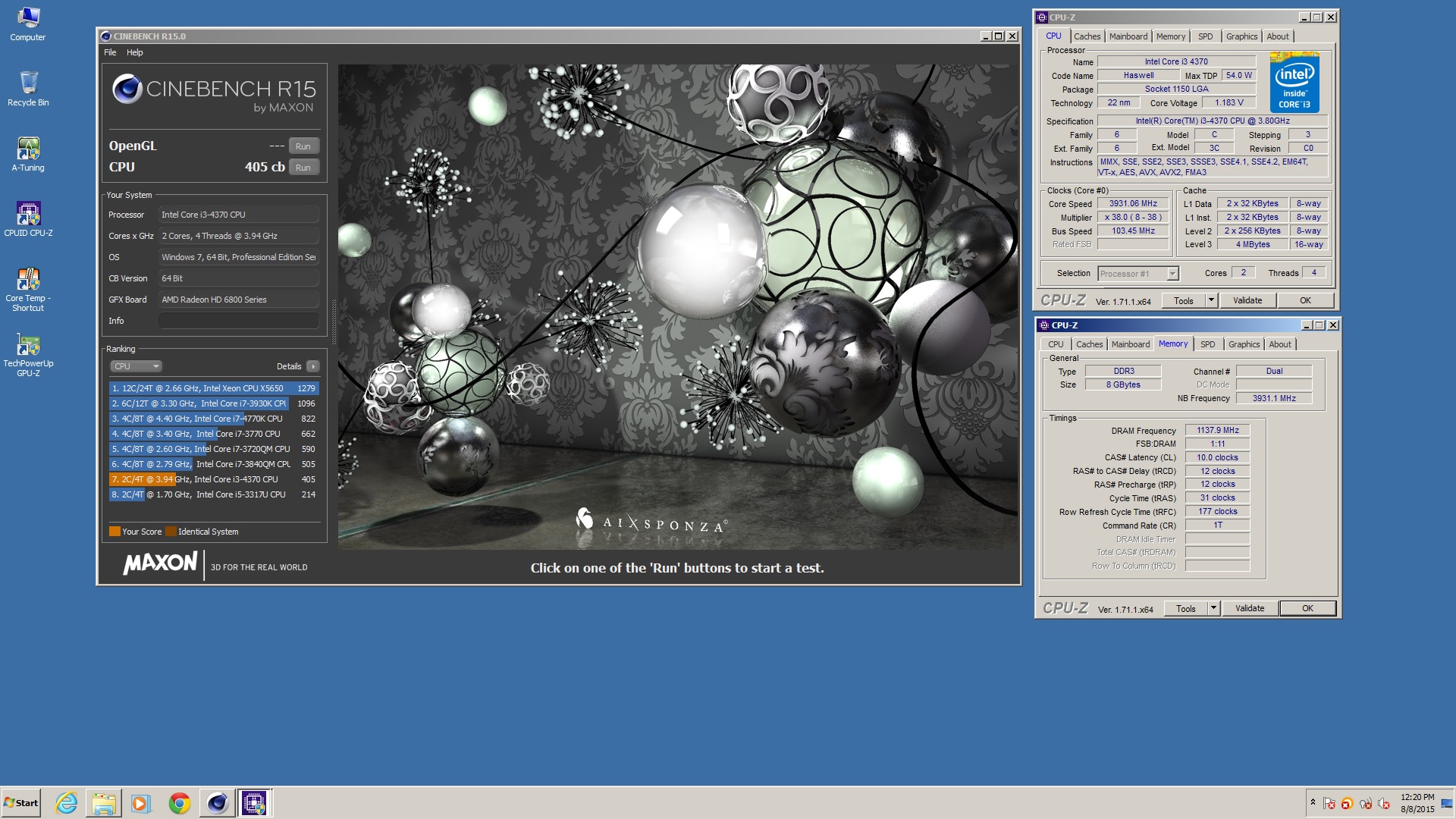Open the File menu in Cinebench
The height and width of the screenshot is (819, 1456).
coord(110,52)
